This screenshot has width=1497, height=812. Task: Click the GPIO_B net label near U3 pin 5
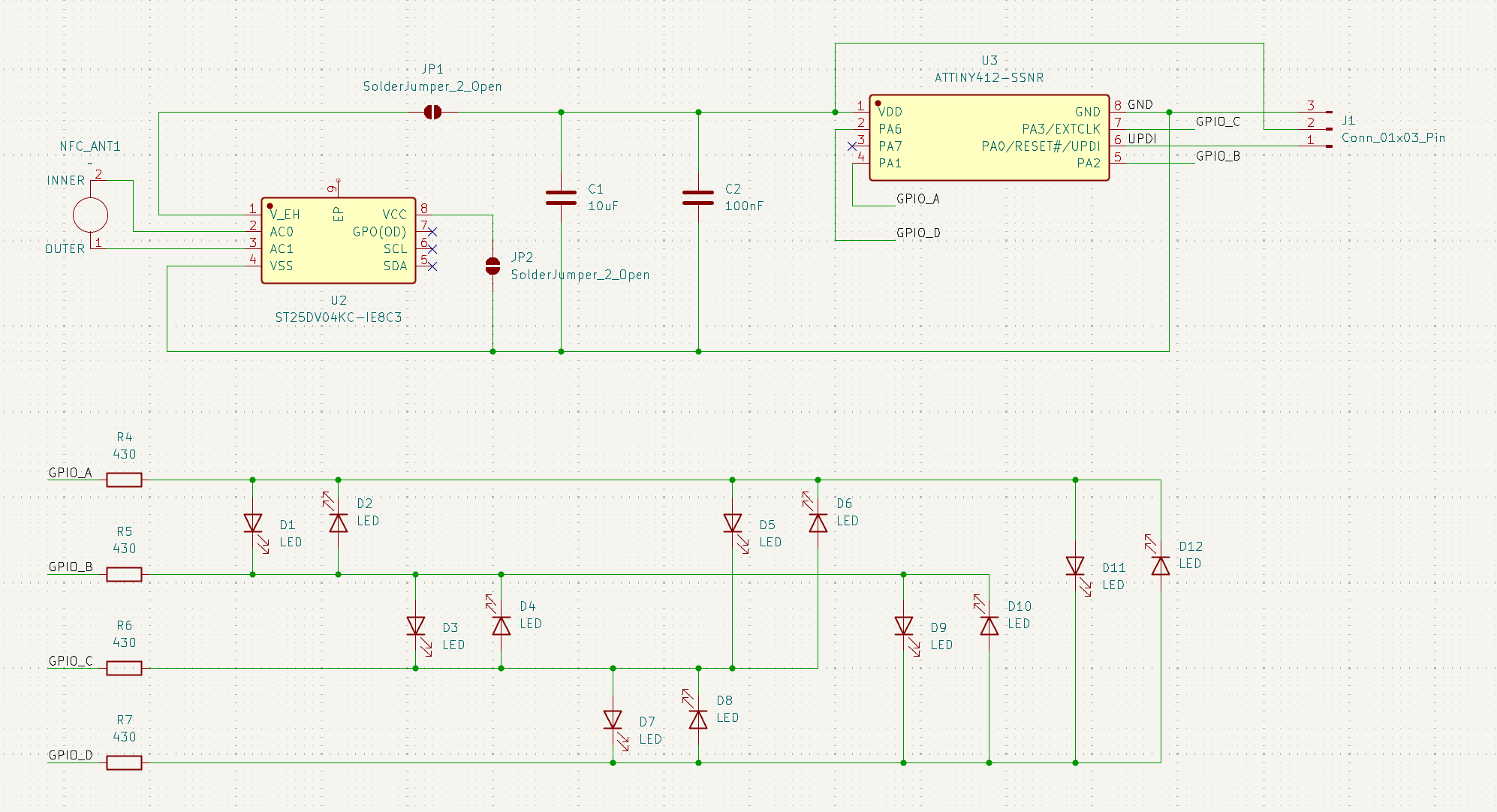click(x=1218, y=156)
